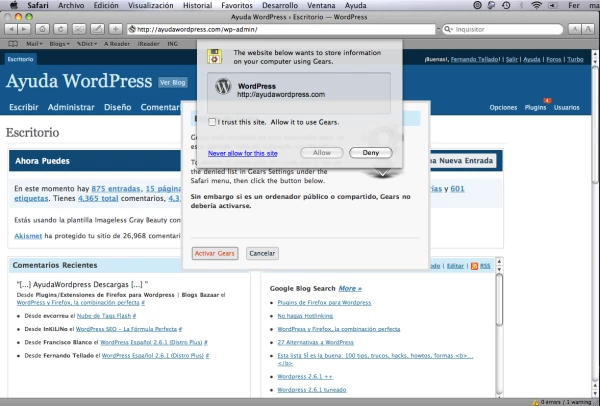The image size is (600, 406).
Task: Click the Activar Gears button
Action: [x=214, y=254]
